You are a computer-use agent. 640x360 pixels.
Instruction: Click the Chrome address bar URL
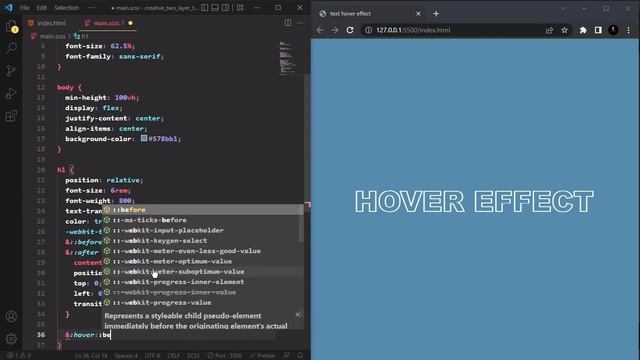413,30
